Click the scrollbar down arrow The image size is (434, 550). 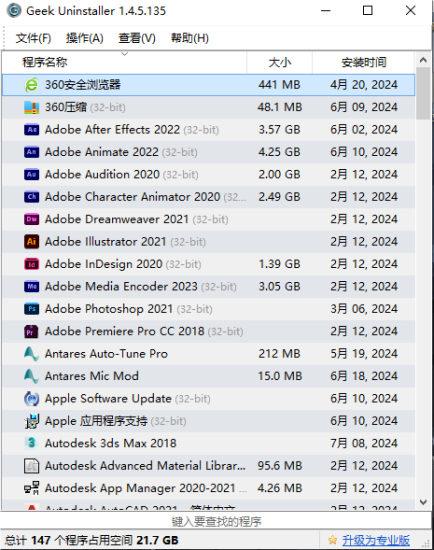tap(423, 502)
